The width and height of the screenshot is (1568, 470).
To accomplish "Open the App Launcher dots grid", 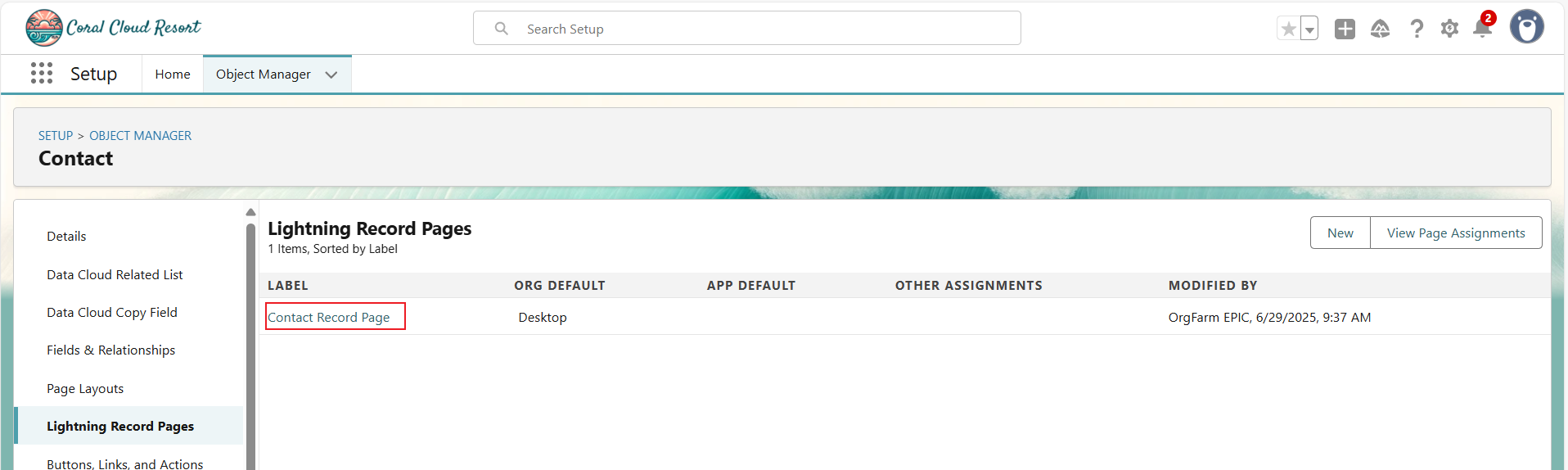I will pyautogui.click(x=42, y=74).
